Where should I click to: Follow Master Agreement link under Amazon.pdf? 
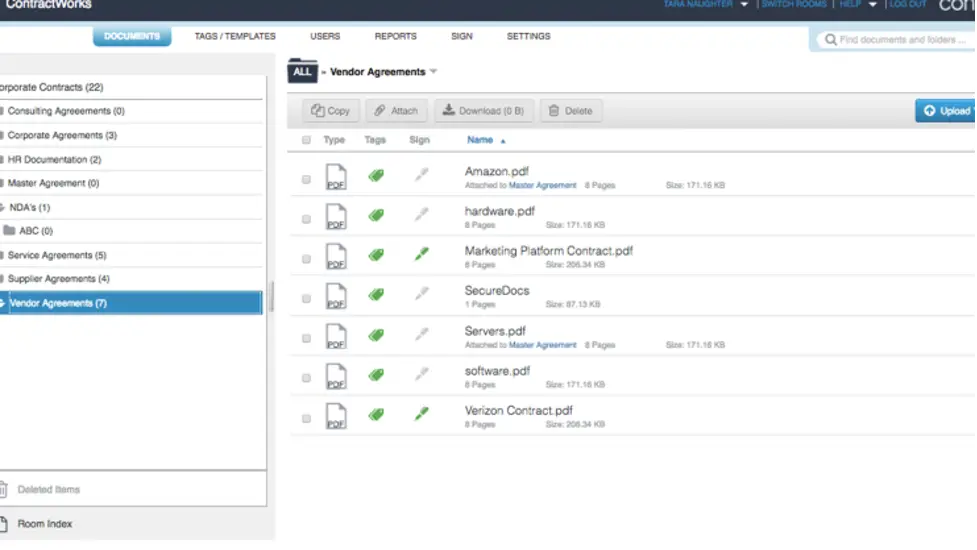click(542, 185)
